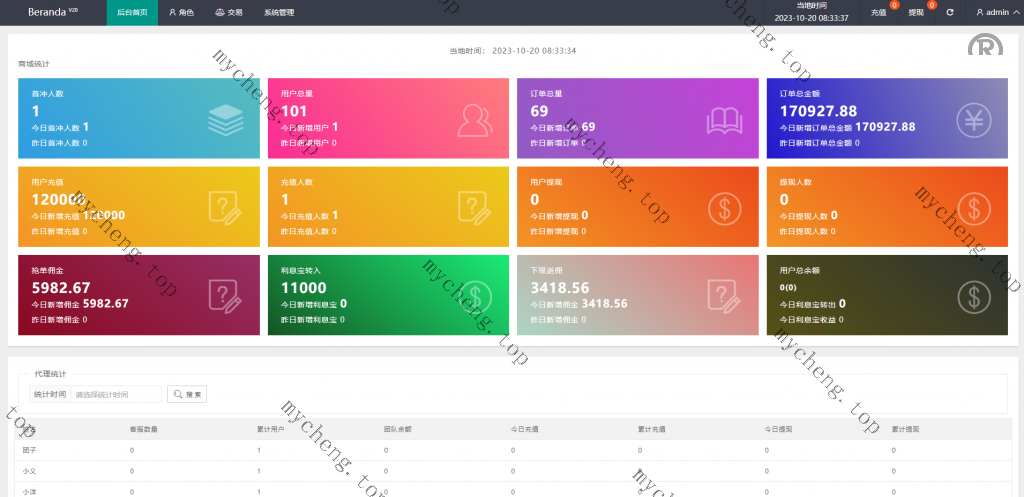Image resolution: width=1024 pixels, height=497 pixels.
Task: Click the Beranda logo text
Action: tap(46, 13)
